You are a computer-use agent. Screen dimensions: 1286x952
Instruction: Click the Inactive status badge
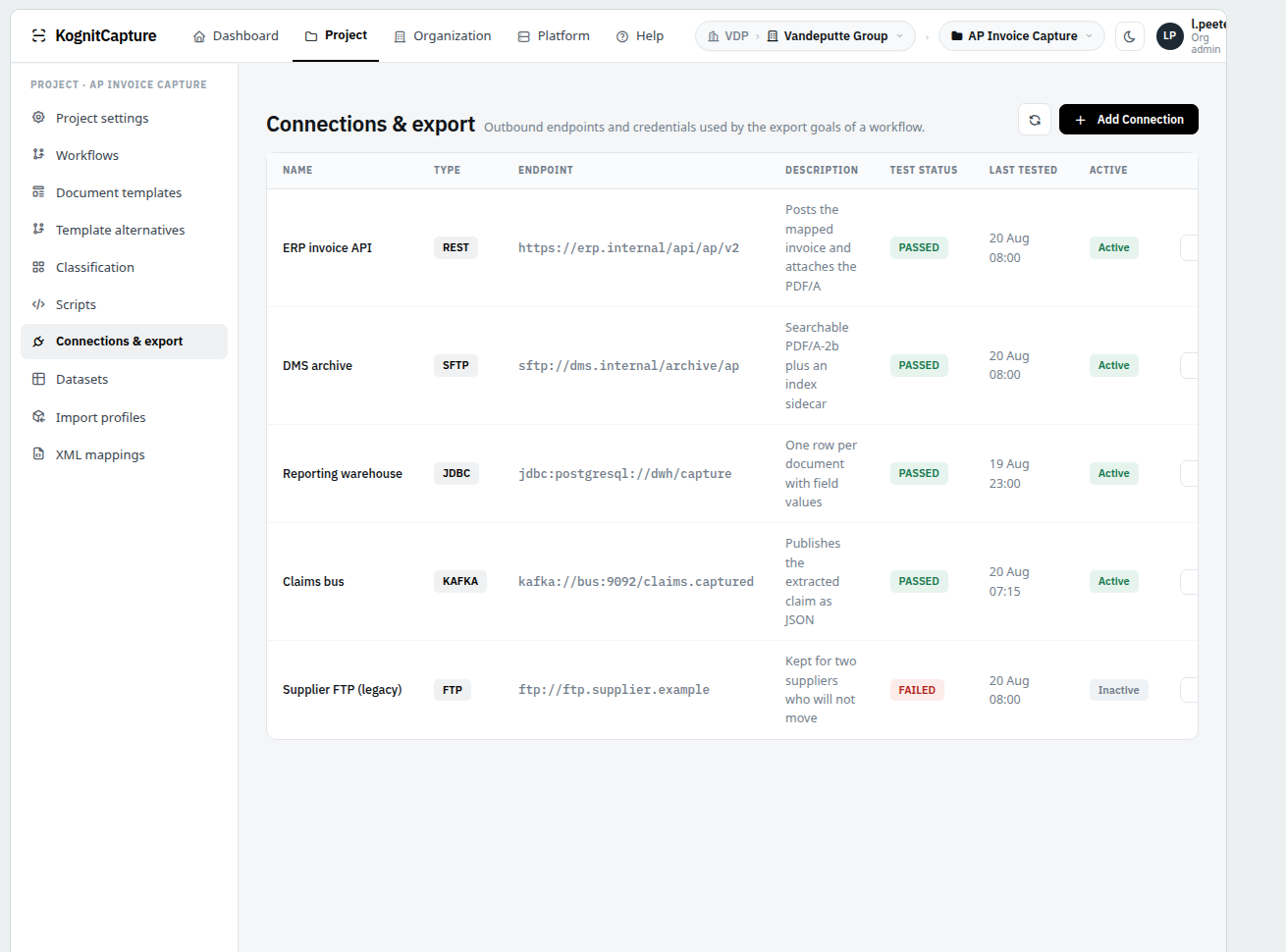click(x=1118, y=690)
